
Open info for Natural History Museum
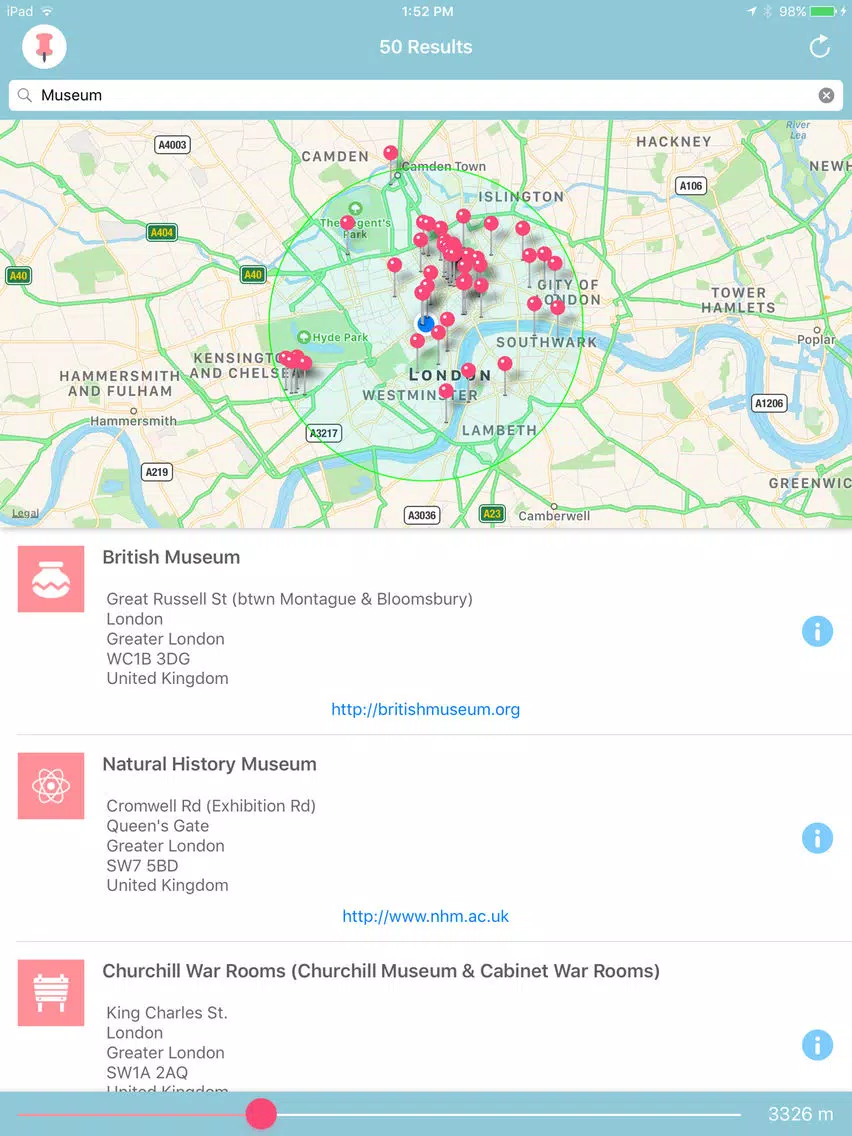click(x=817, y=838)
